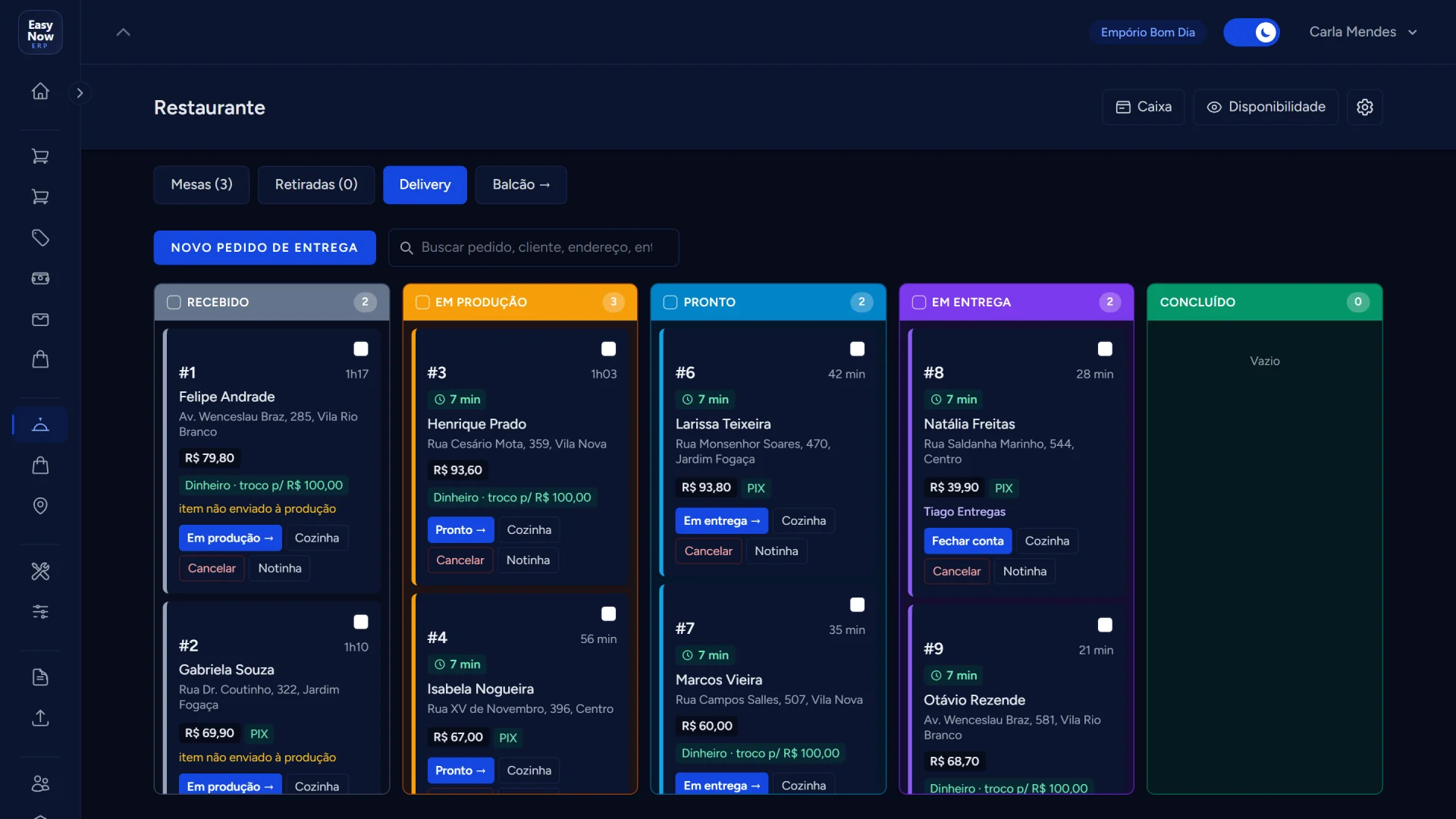
Task: Open Notinha for order #1
Action: [280, 568]
